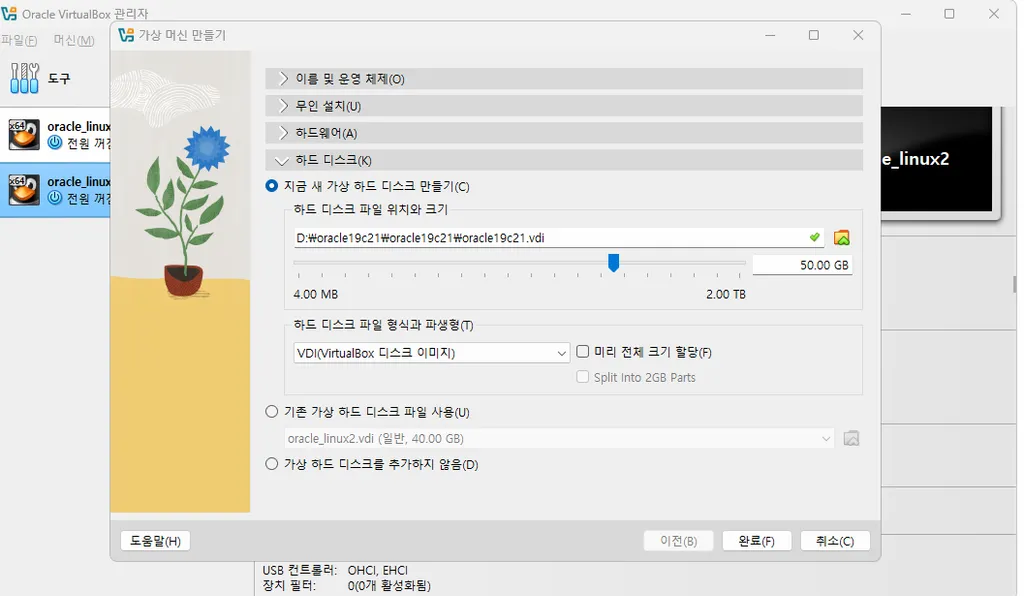The width and height of the screenshot is (1024, 596).
Task: Expand the 무인 설치 section
Action: tap(564, 106)
